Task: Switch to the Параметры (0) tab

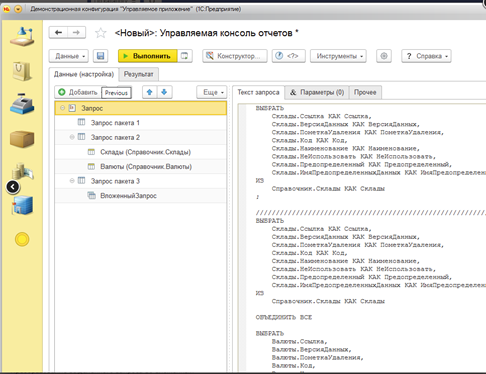Action: pos(317,92)
